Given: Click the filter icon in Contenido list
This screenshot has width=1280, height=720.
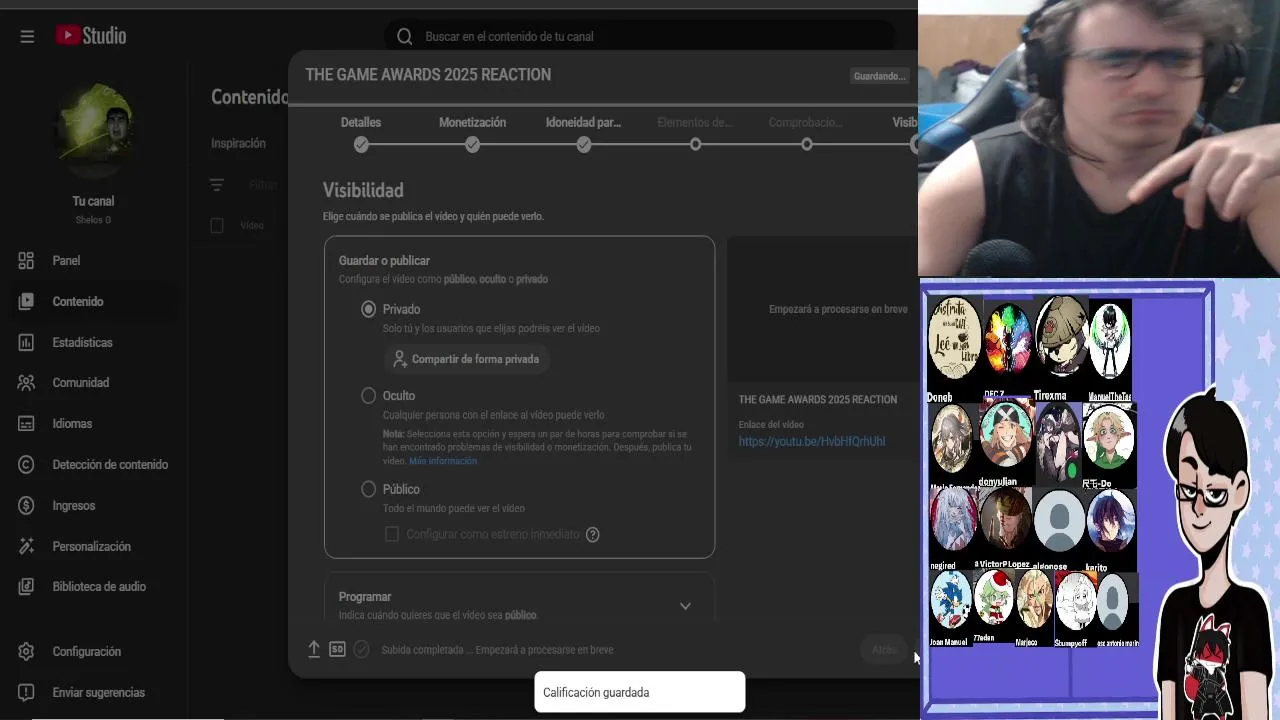Looking at the screenshot, I should point(217,185).
